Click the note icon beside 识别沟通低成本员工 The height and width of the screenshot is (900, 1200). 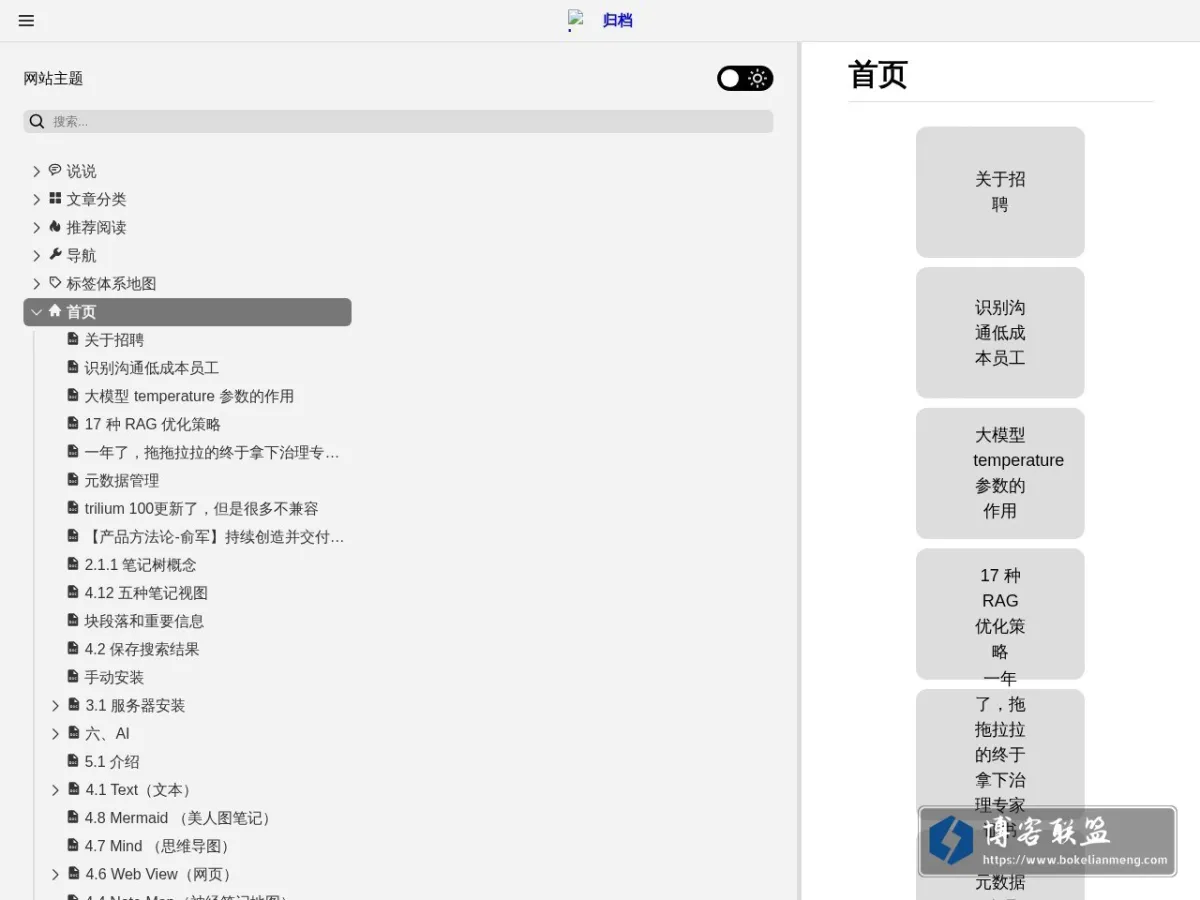click(73, 367)
